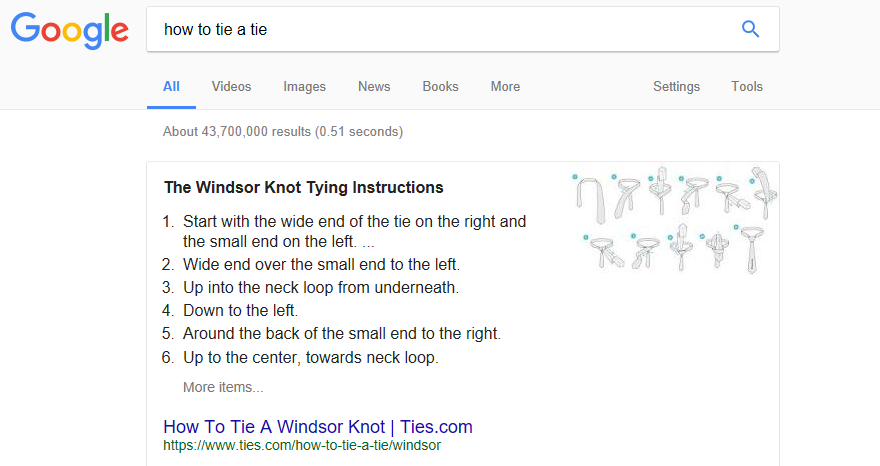Switch to the Videos tab

tap(231, 87)
